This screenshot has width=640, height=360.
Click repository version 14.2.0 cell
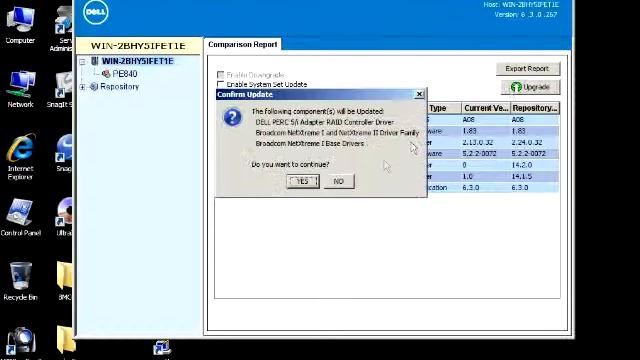[535, 165]
